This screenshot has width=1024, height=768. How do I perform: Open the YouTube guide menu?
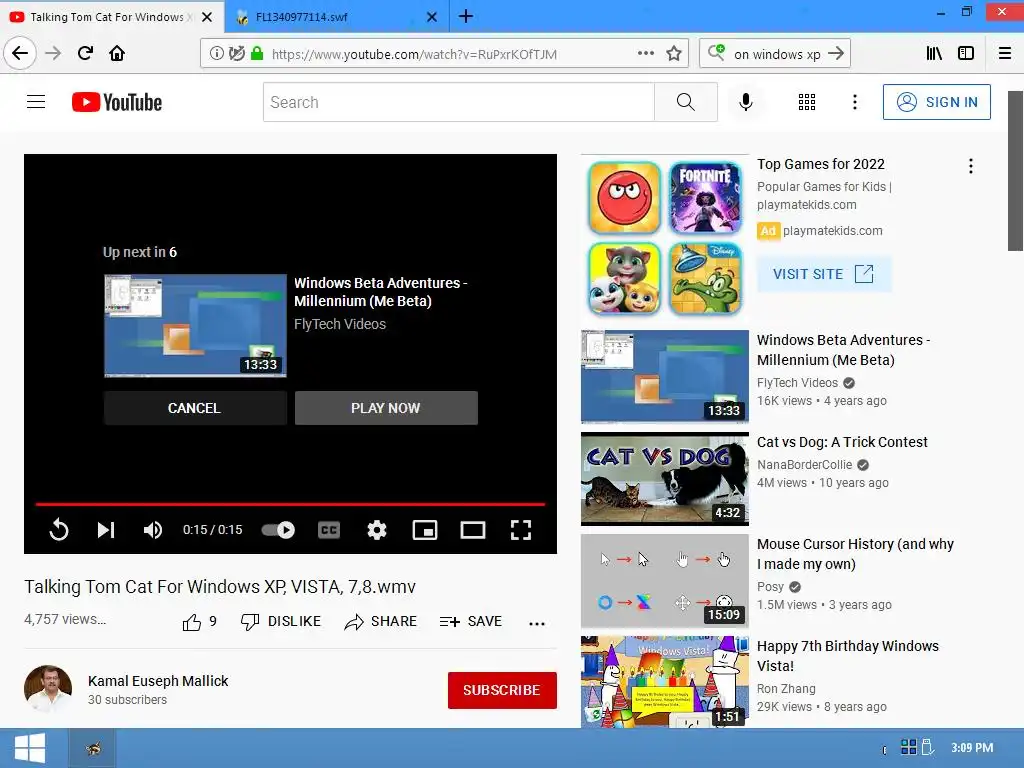coord(36,102)
